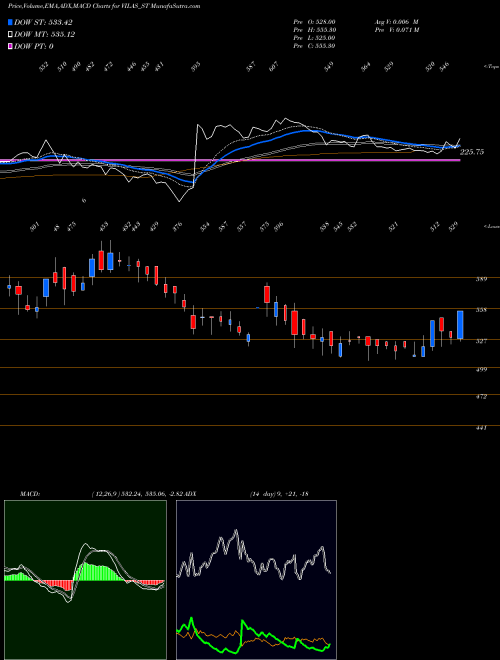Click the 'MACD:' indicator label
This screenshot has width=500, height=660.
[x=29, y=493]
